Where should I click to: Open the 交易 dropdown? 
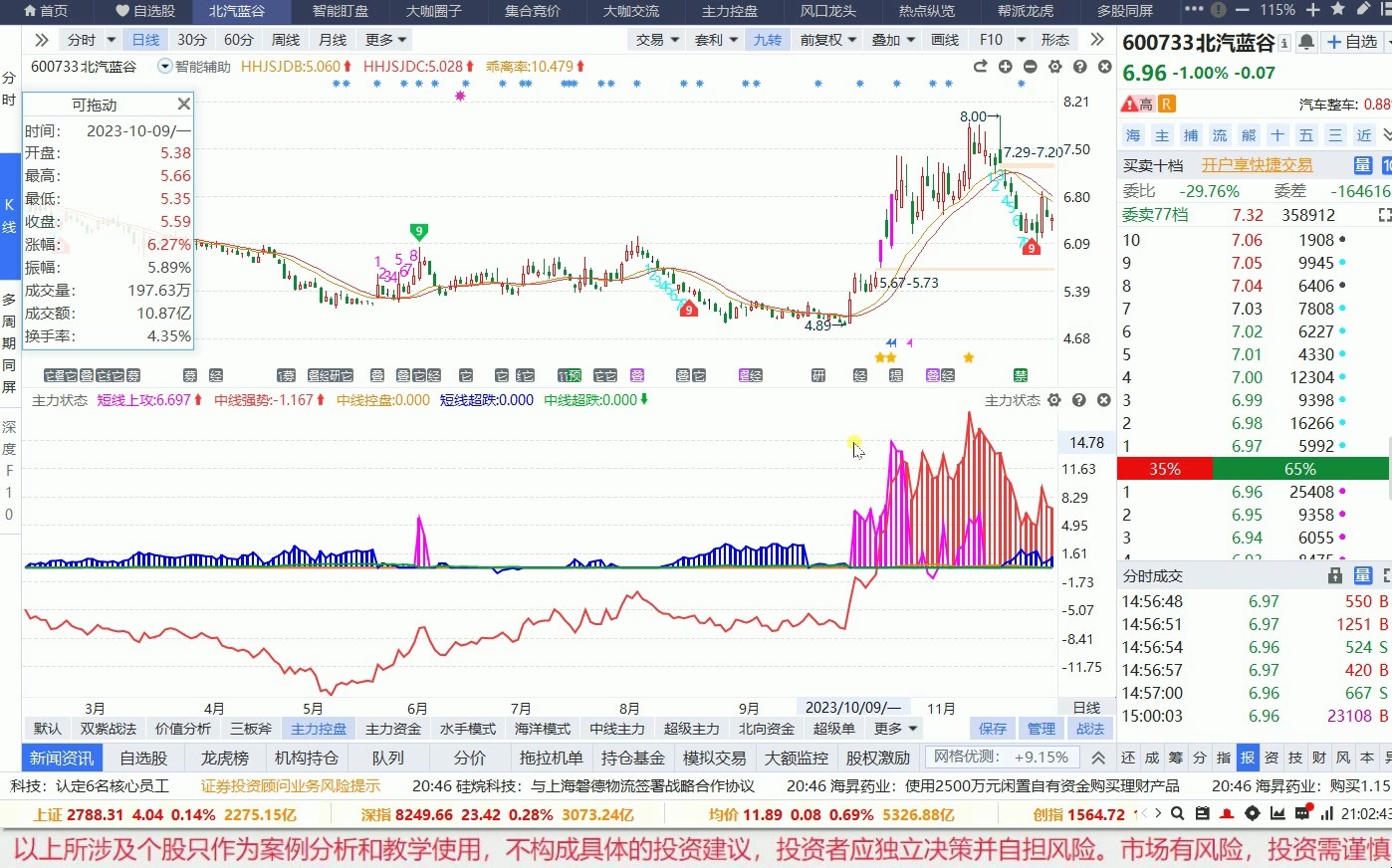(657, 40)
